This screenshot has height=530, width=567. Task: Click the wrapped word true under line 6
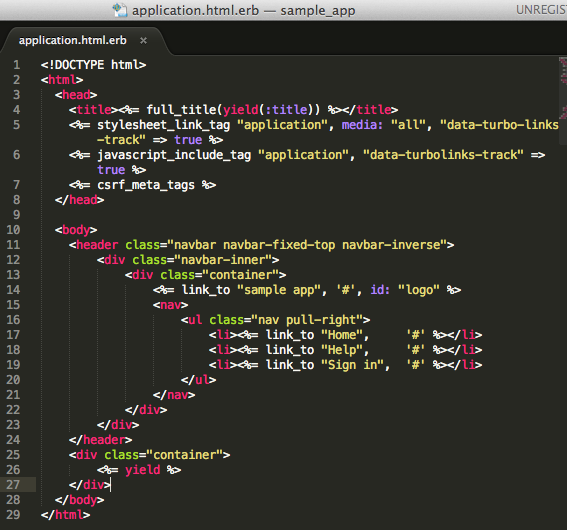[x=111, y=170]
